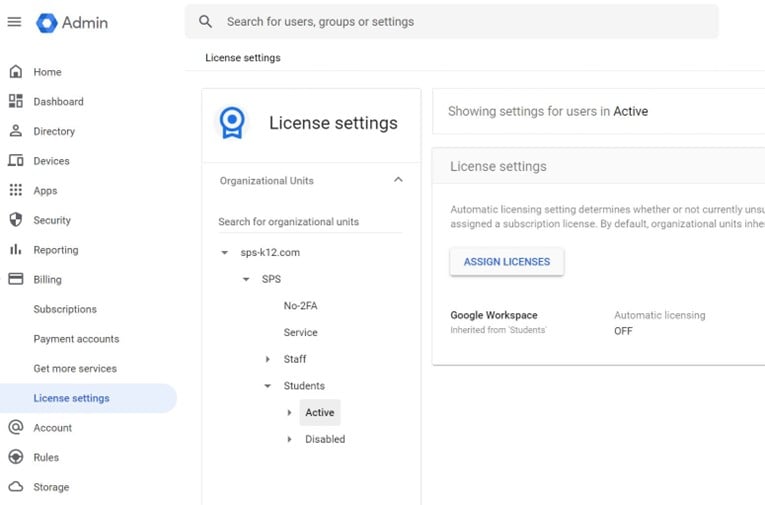
Task: Click the ASSIGN LICENSES button
Action: (x=506, y=262)
